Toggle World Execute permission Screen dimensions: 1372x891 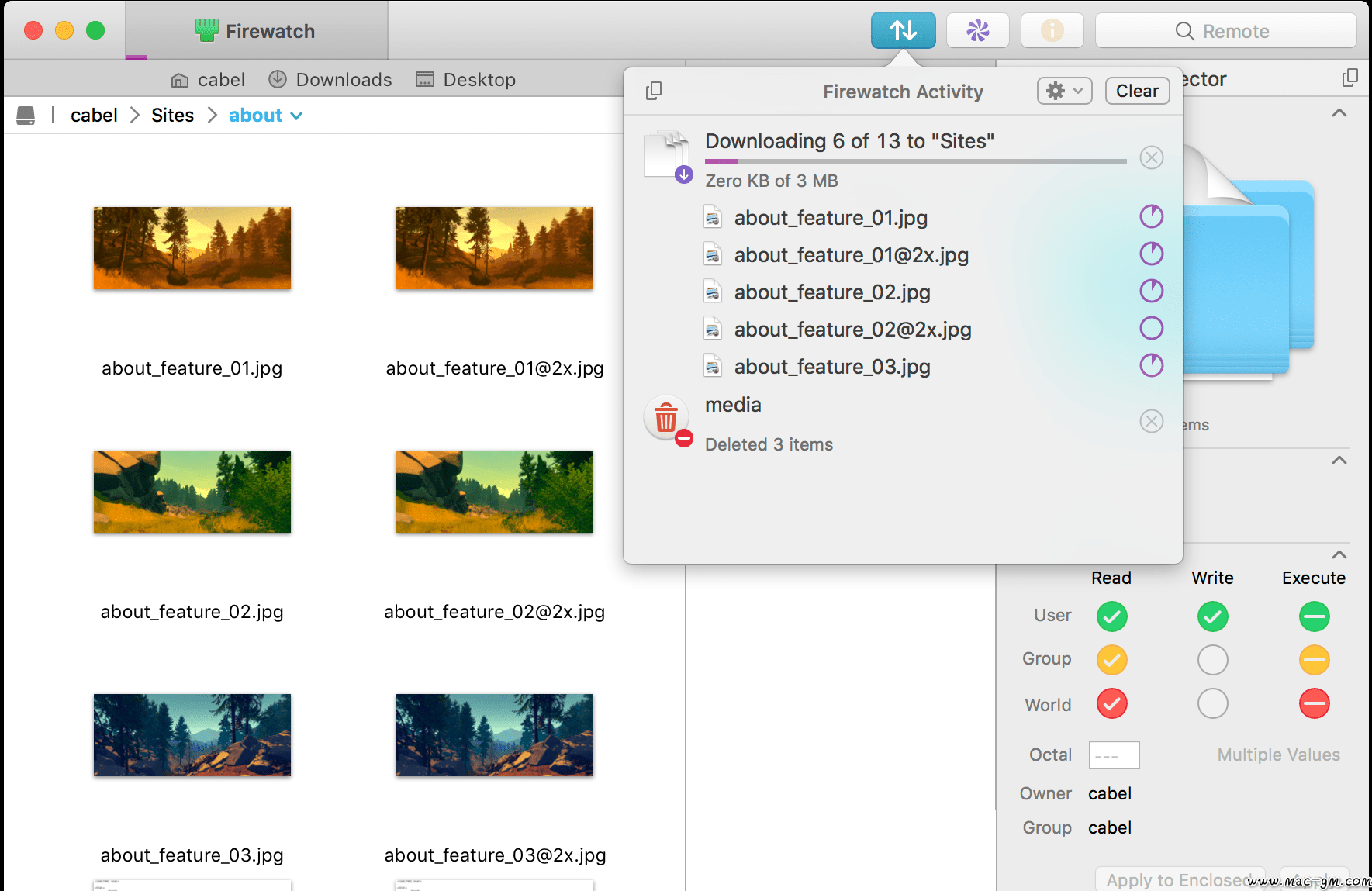(x=1315, y=703)
